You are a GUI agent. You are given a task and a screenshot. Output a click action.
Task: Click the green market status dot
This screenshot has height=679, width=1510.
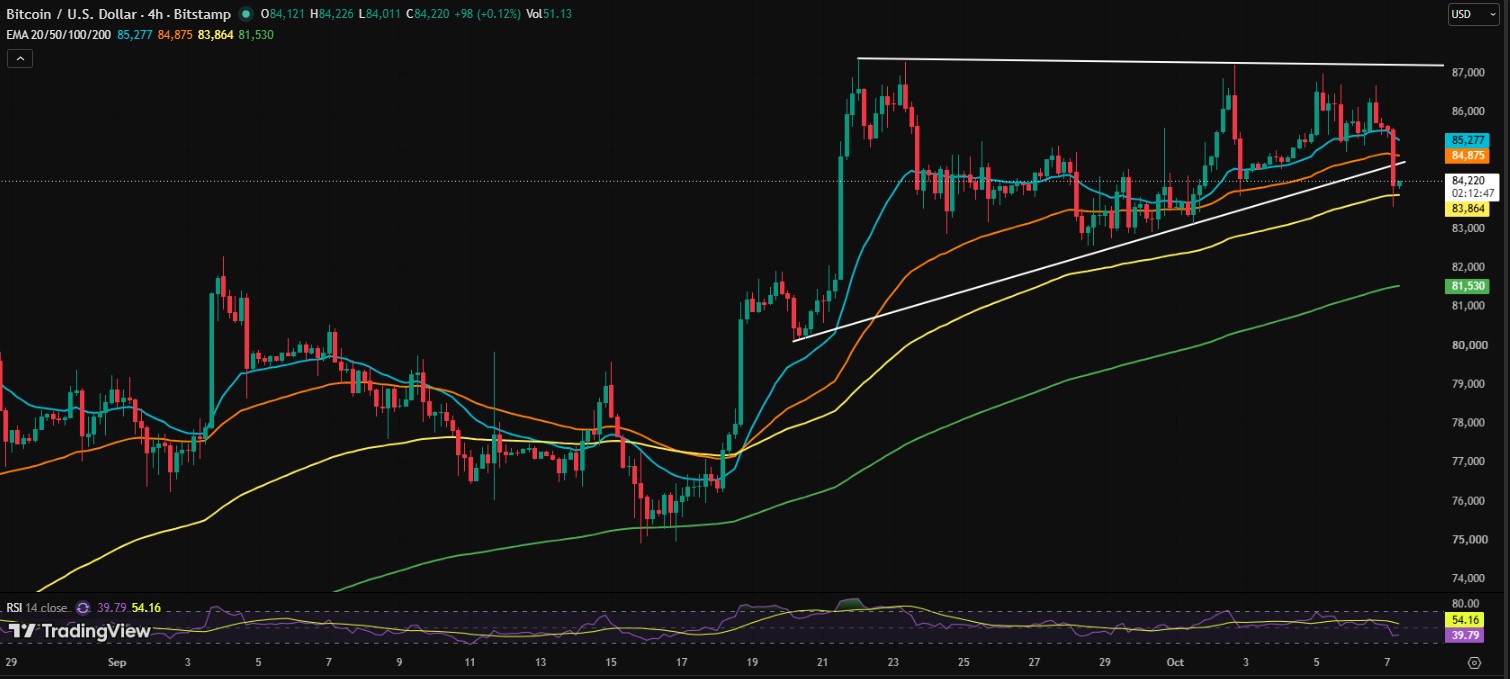(x=246, y=15)
